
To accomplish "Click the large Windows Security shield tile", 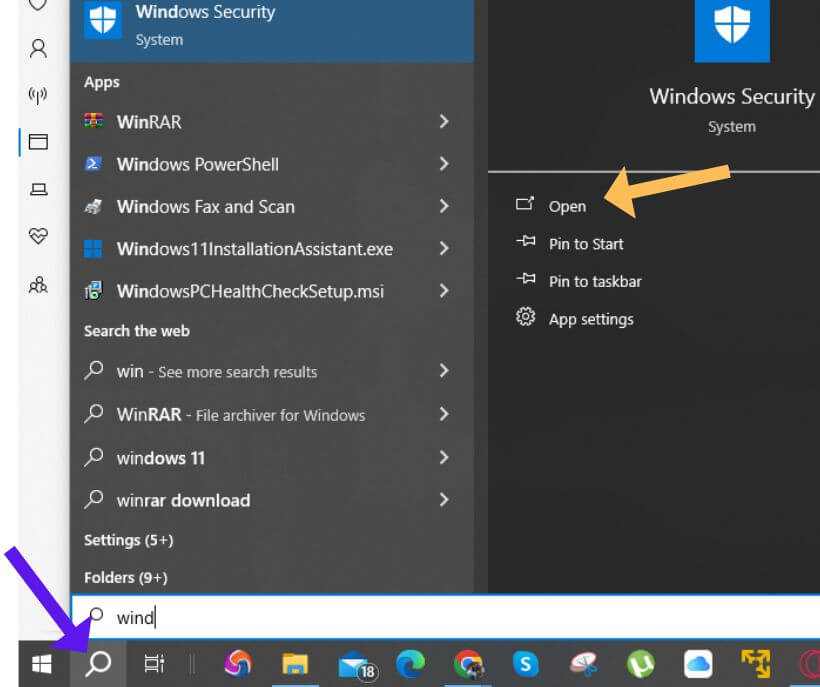I will pos(732,30).
